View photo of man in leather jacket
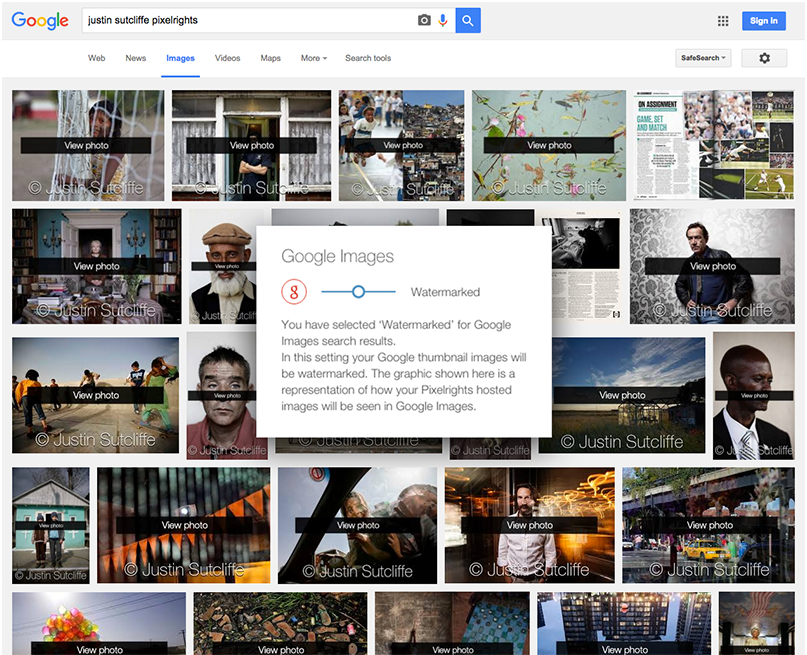Screen dimensions: 807x655 pyautogui.click(x=712, y=266)
